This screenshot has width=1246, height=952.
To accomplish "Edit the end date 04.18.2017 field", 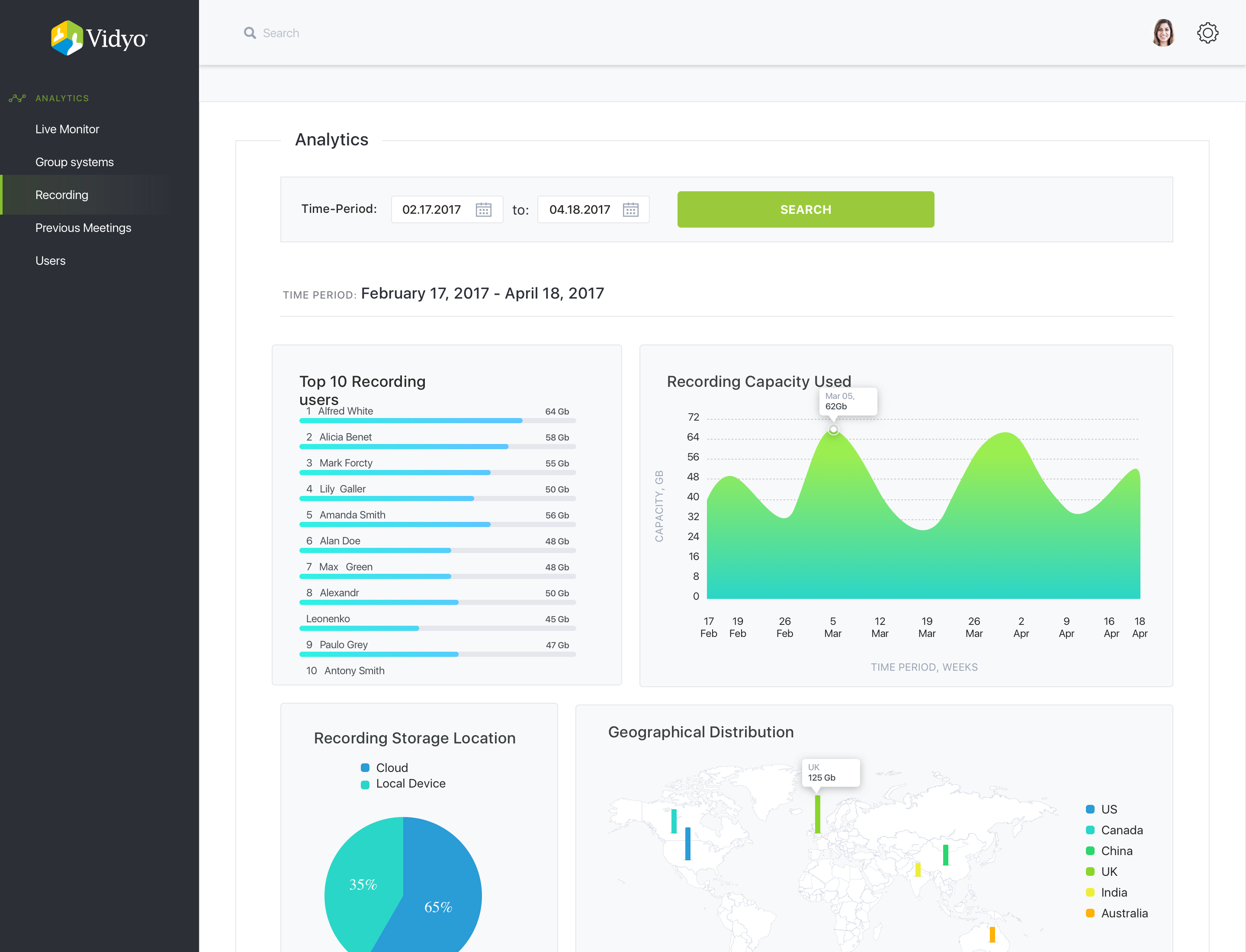I will point(593,210).
